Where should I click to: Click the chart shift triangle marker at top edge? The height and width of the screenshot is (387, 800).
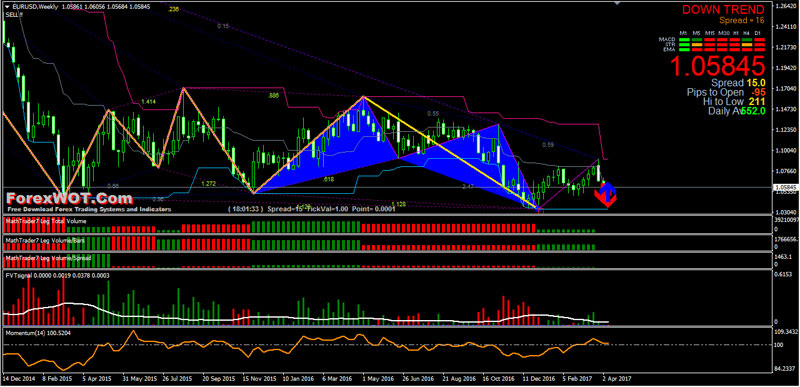[618, 3]
